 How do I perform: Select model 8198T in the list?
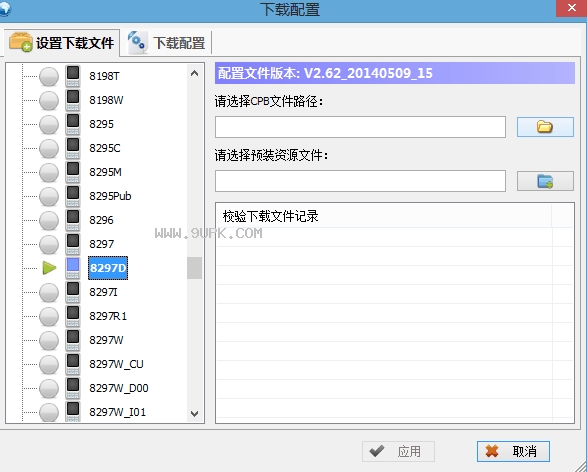[x=104, y=76]
